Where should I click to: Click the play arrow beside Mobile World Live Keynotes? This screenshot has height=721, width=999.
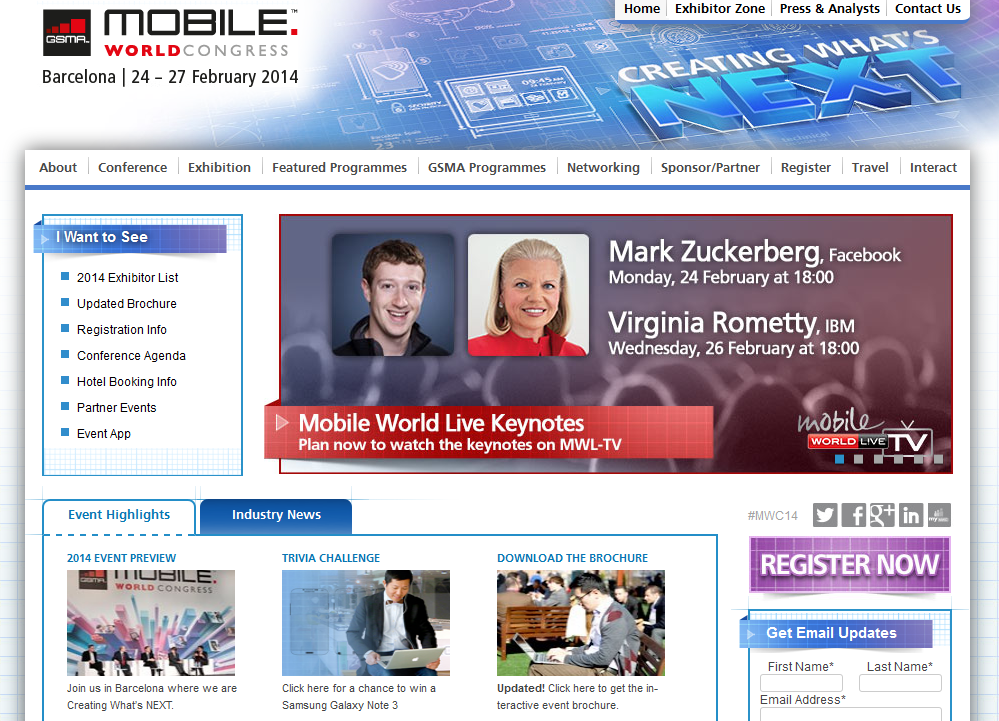click(282, 422)
